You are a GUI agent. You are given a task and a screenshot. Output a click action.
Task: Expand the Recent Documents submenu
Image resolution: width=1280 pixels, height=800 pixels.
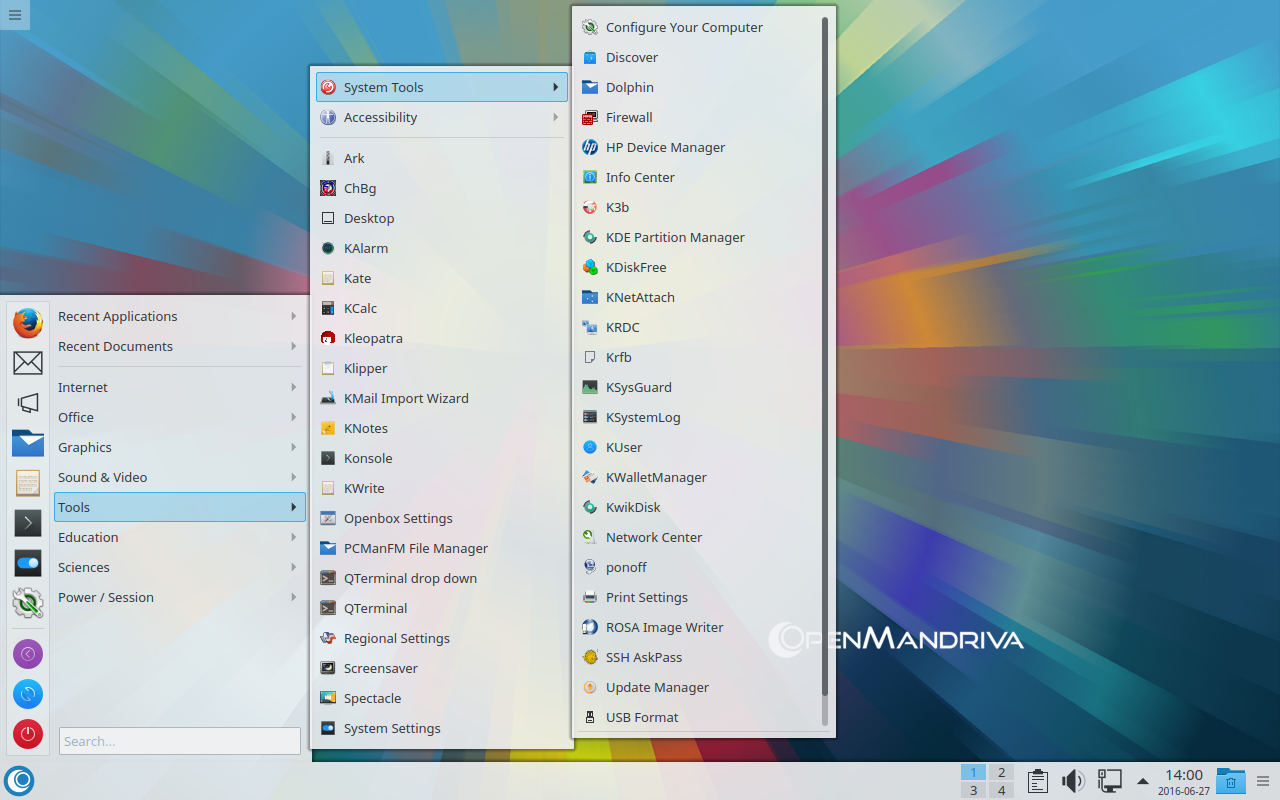[178, 346]
